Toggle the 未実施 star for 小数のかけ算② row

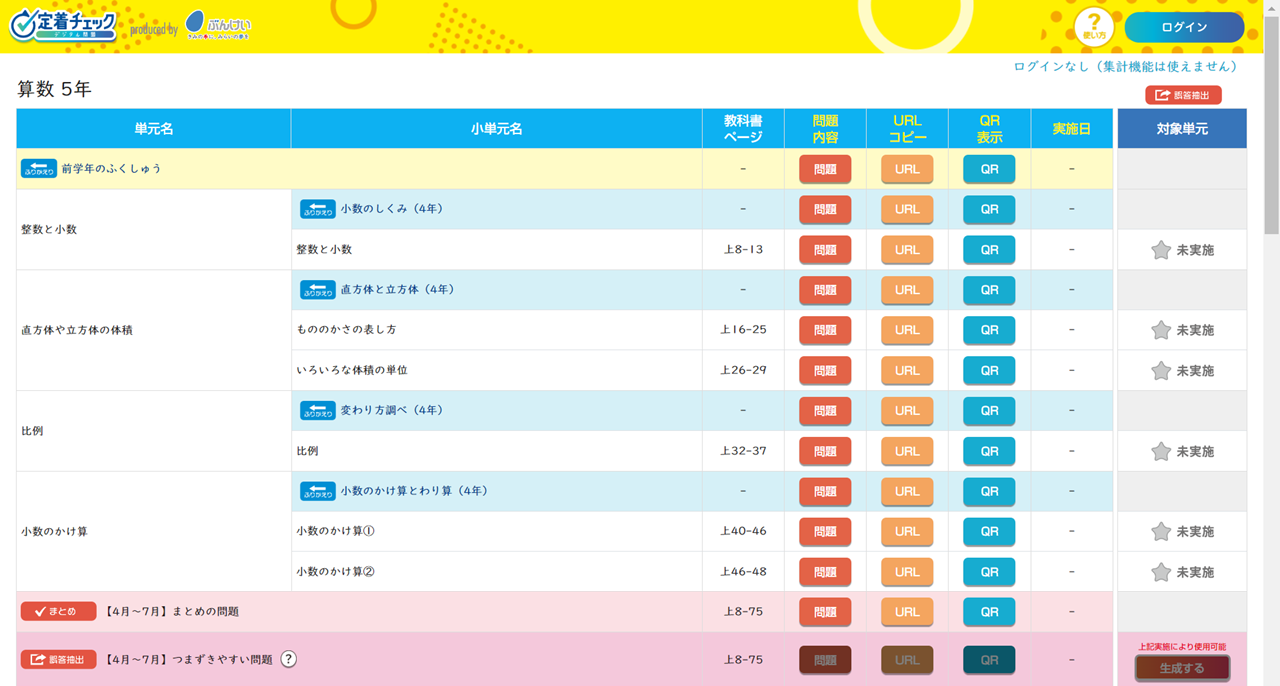[x=1161, y=572]
